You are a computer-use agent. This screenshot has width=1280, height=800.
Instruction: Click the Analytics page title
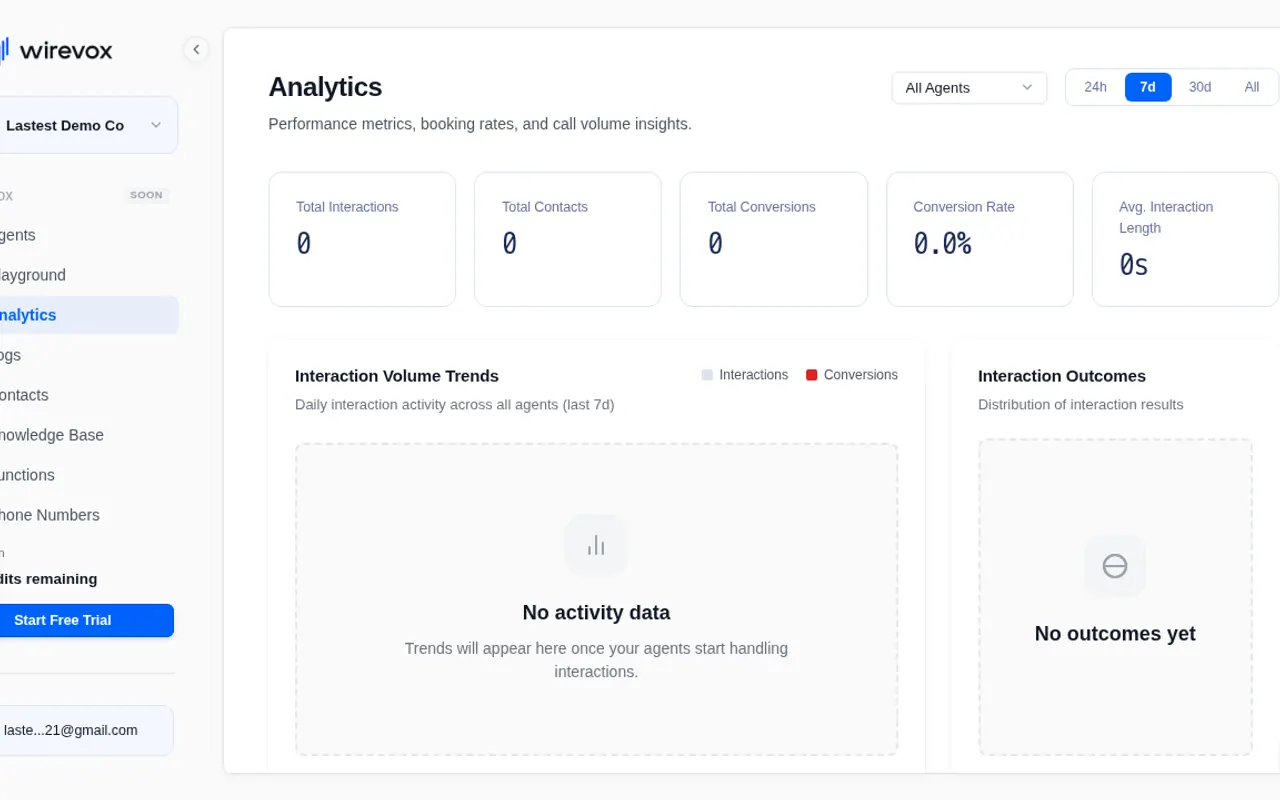pos(325,87)
